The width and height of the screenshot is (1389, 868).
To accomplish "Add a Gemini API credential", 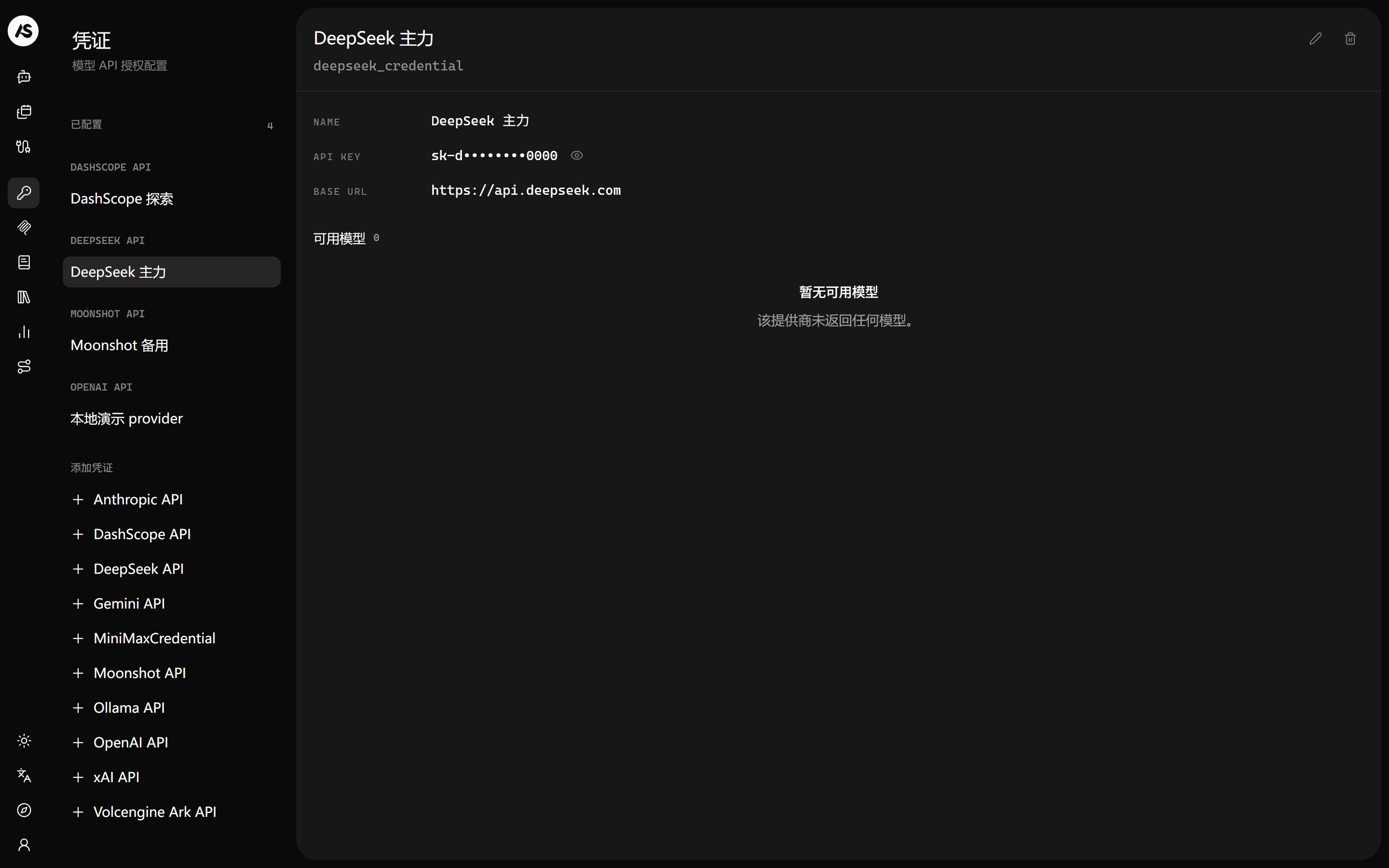I will [172, 604].
